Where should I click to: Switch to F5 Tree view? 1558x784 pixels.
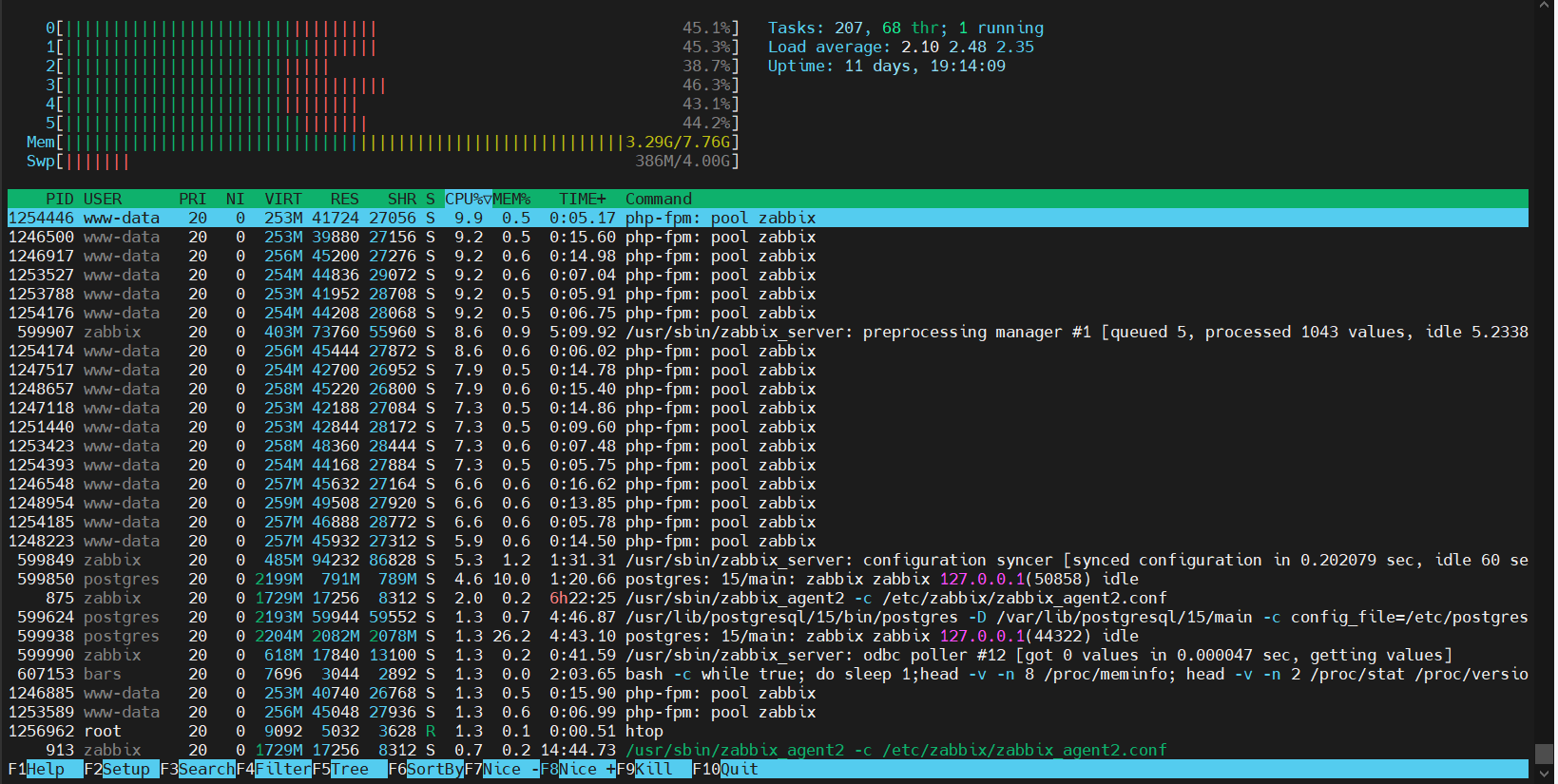pos(350,769)
